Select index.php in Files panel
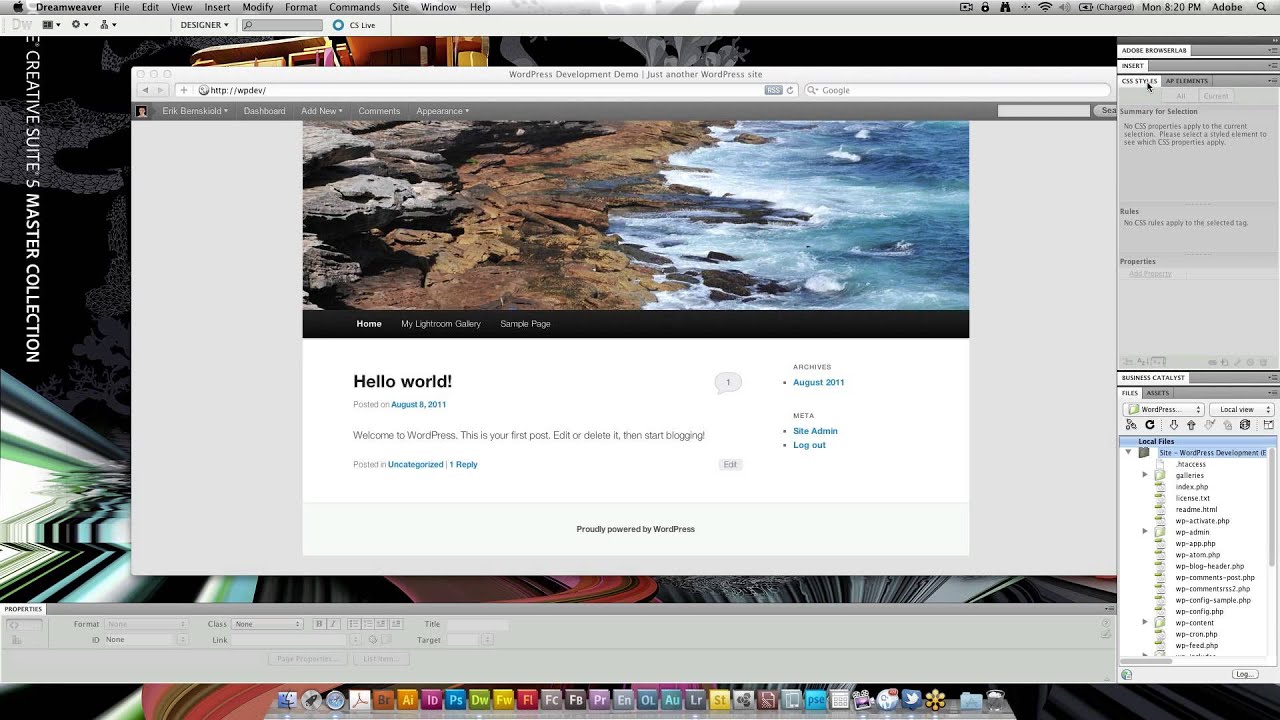The image size is (1280, 720). 1191,487
